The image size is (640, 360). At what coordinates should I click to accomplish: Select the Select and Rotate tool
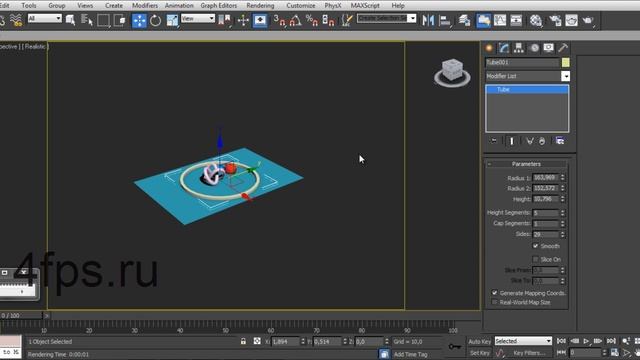point(156,20)
